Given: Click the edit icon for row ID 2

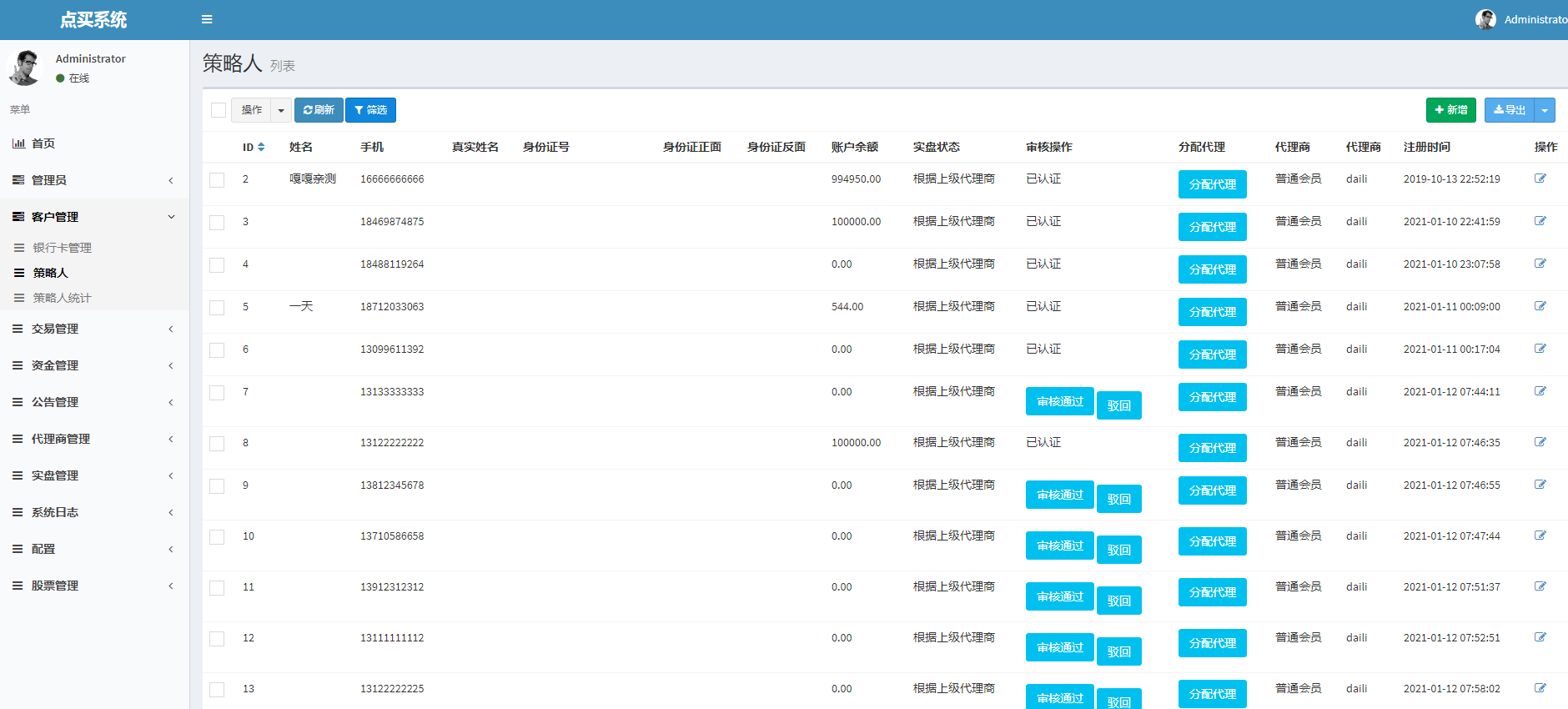Looking at the screenshot, I should (x=1540, y=179).
